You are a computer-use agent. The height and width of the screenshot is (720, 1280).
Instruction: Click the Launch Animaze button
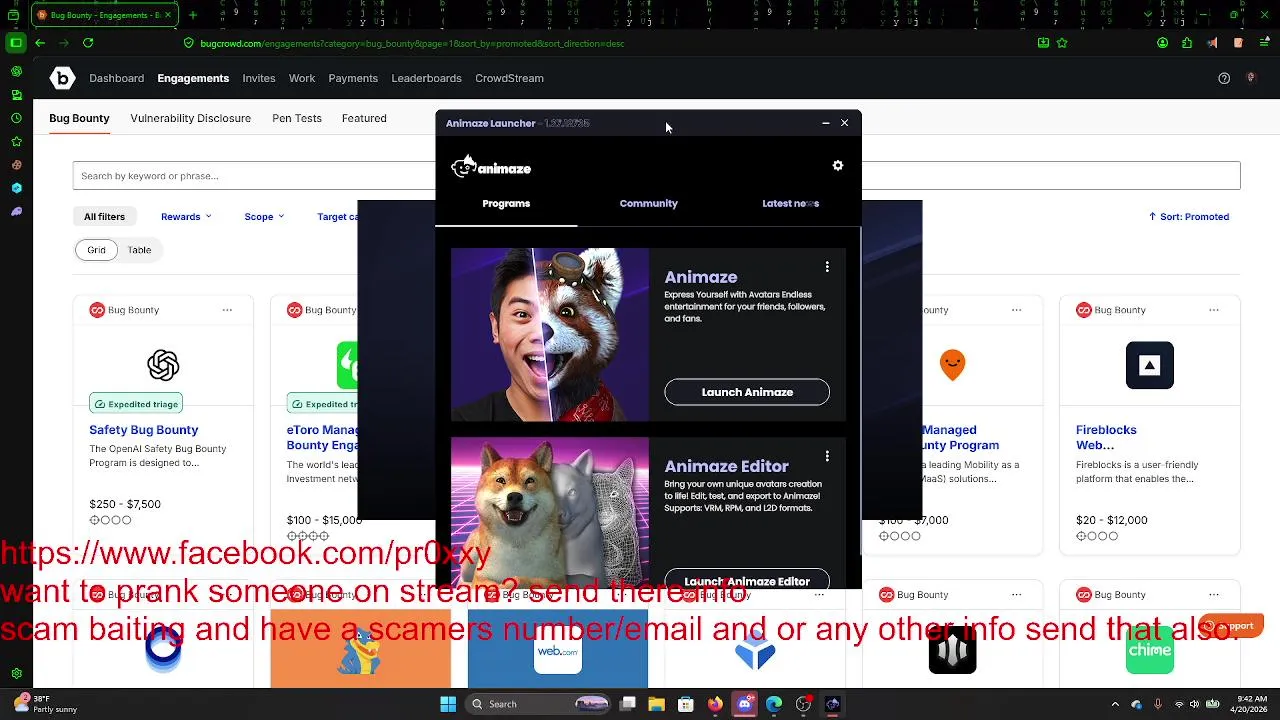(x=747, y=392)
